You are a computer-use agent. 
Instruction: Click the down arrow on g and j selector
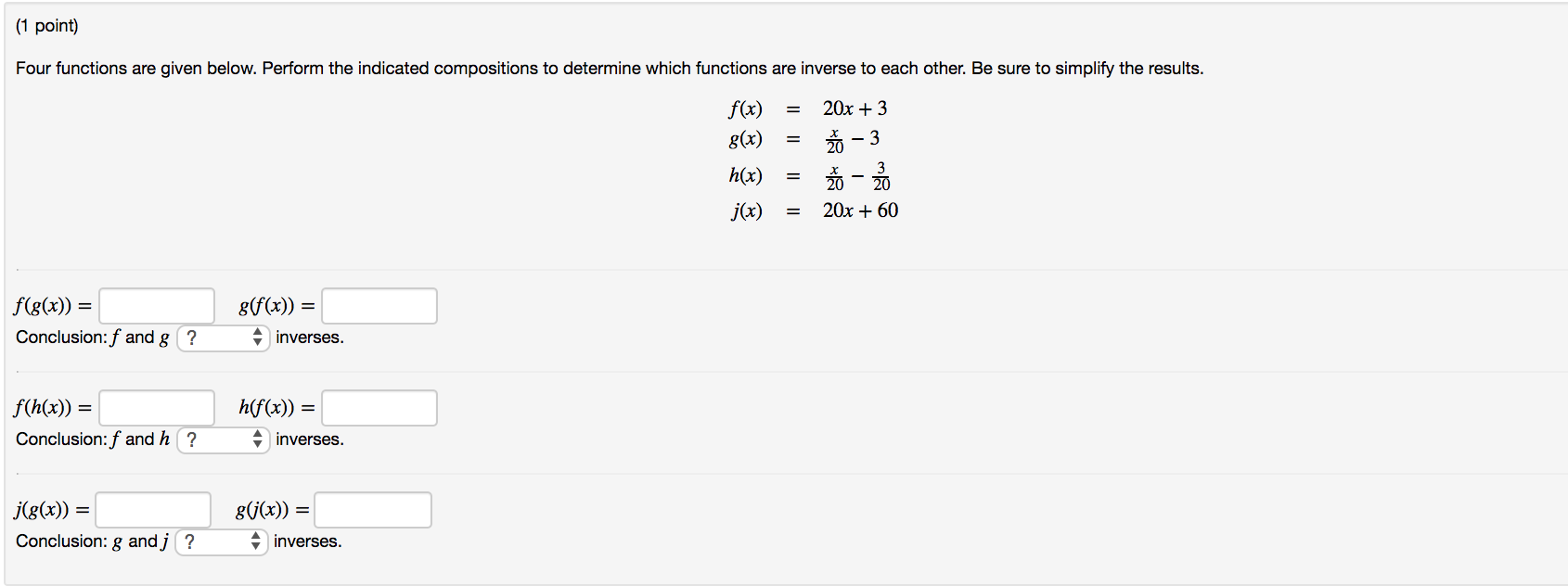pyautogui.click(x=255, y=546)
